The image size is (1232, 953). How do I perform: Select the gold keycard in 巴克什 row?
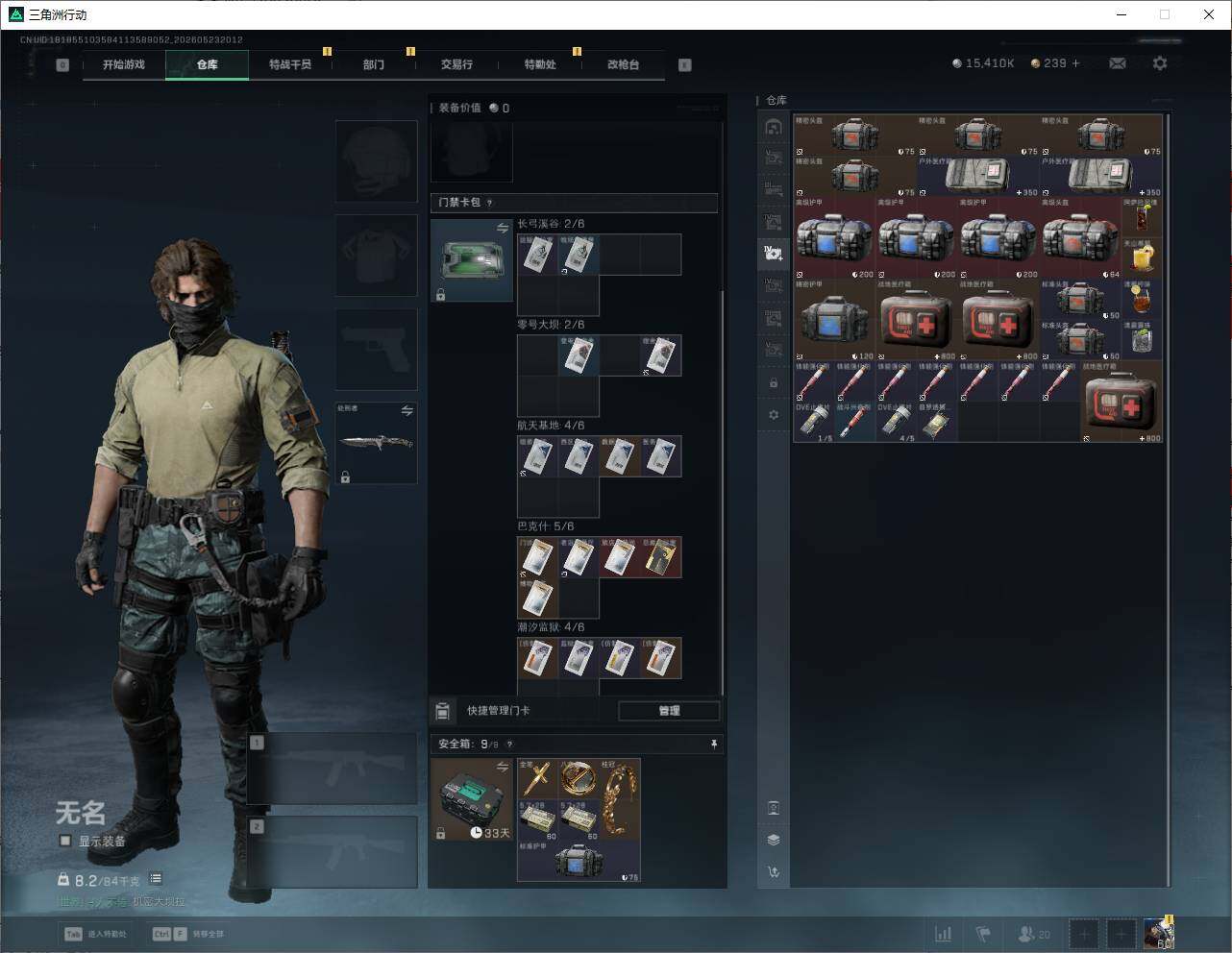[x=661, y=557]
